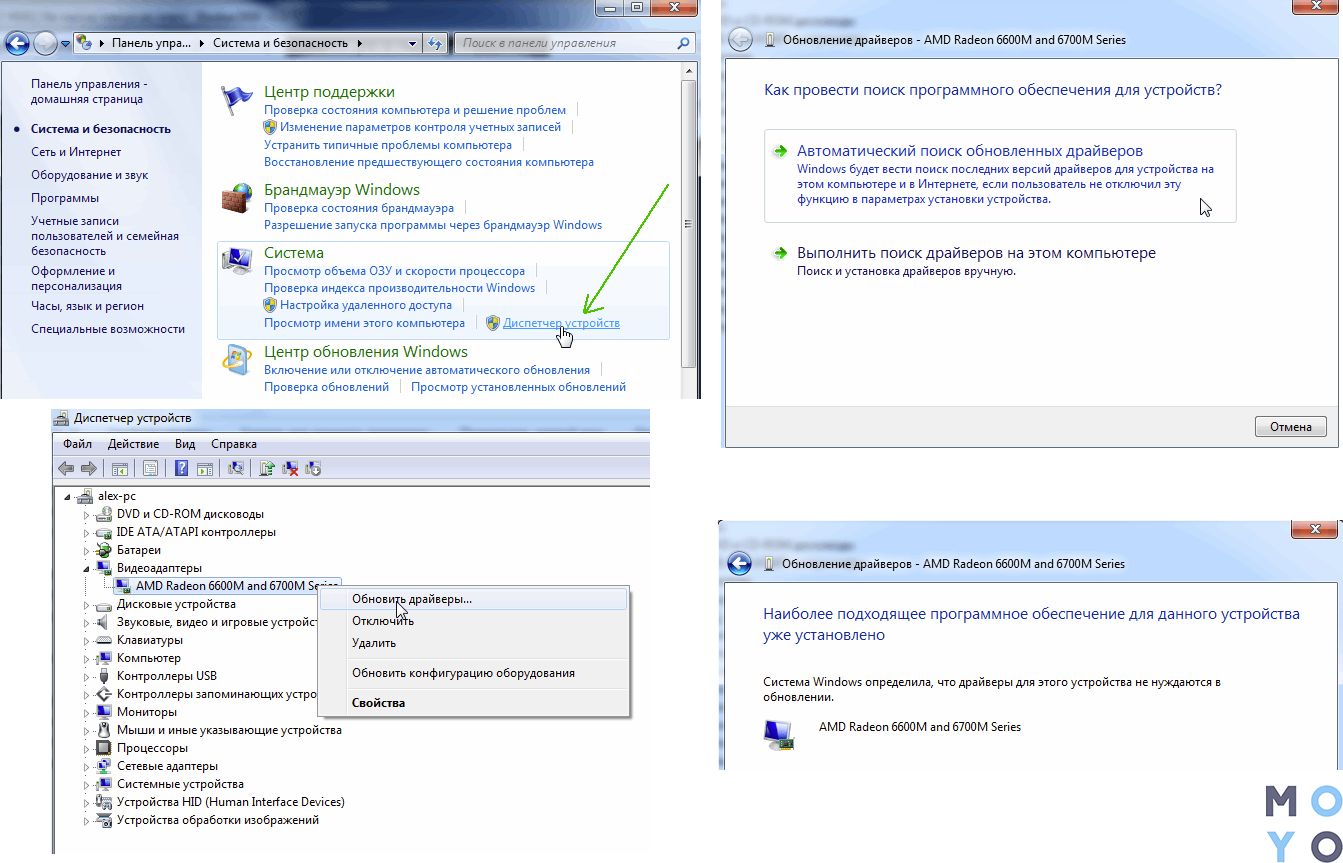Expand the Сетевые адаптеры node
This screenshot has width=1343, height=863.
coord(86,766)
